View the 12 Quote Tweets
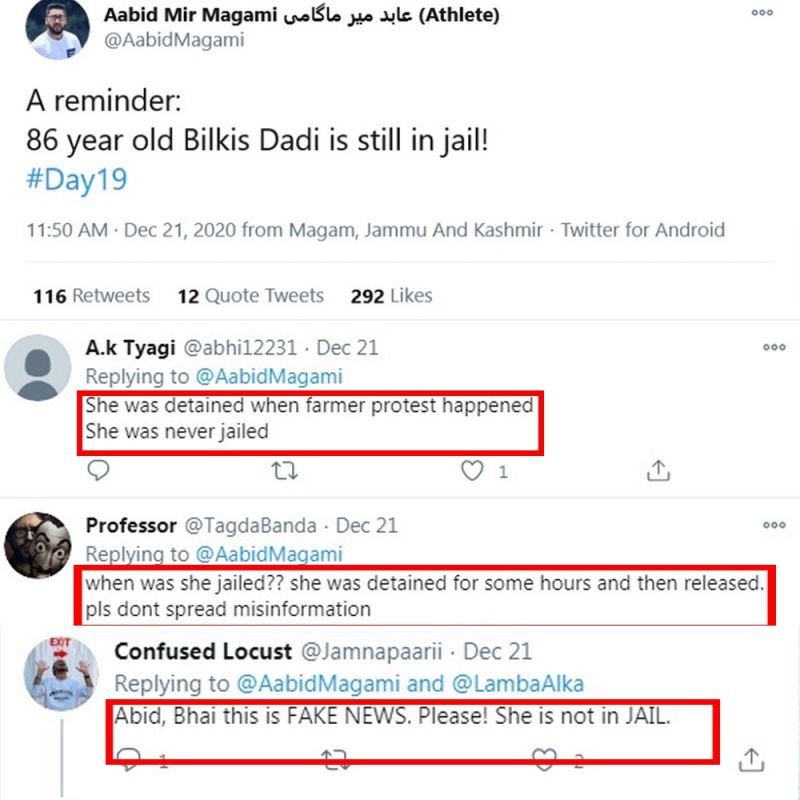Viewport: 800px width, 800px height. pos(250,296)
